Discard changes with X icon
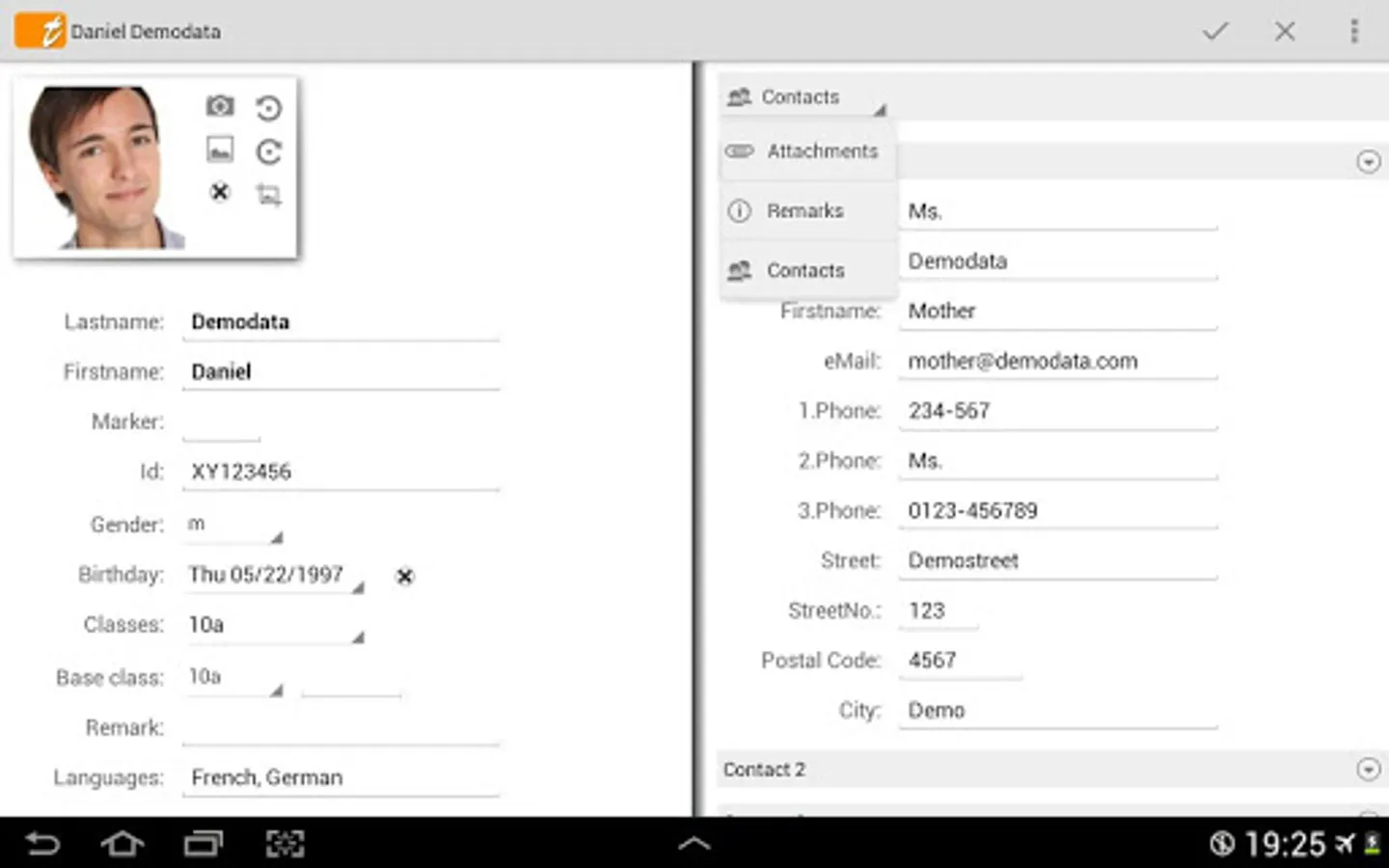The height and width of the screenshot is (868, 1389). (x=1285, y=31)
